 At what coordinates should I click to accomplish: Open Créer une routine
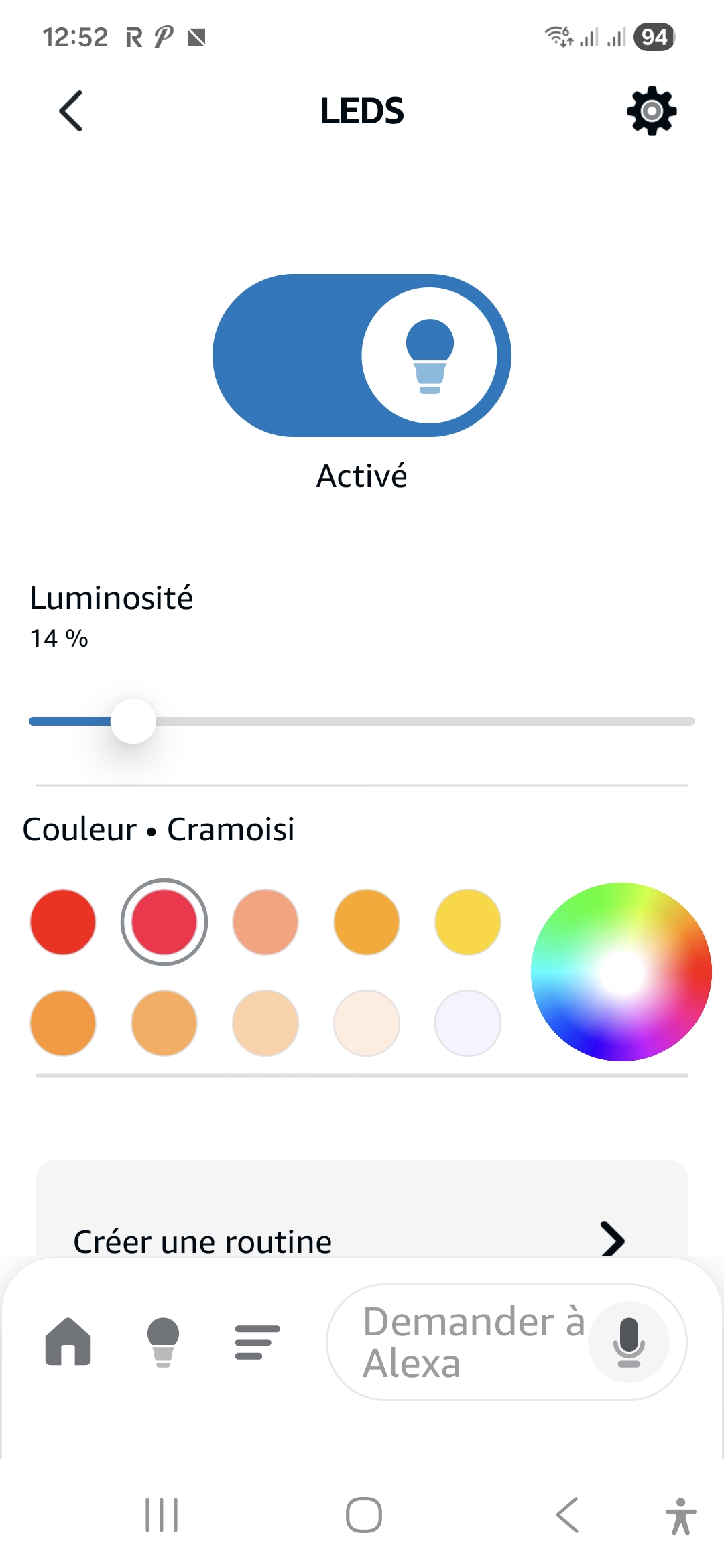[x=202, y=1240]
